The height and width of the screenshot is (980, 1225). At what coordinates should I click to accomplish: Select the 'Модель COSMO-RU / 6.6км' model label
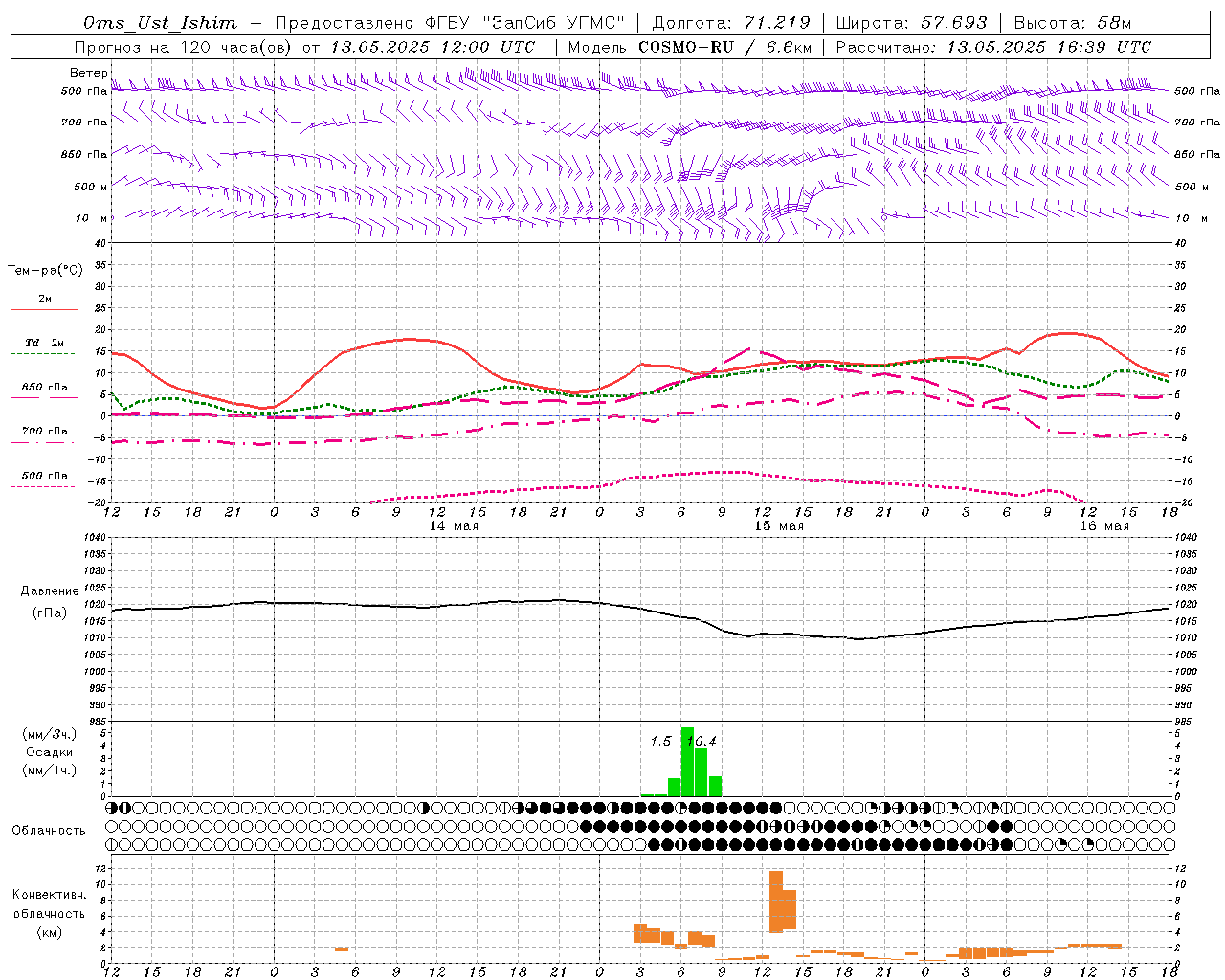point(690,47)
